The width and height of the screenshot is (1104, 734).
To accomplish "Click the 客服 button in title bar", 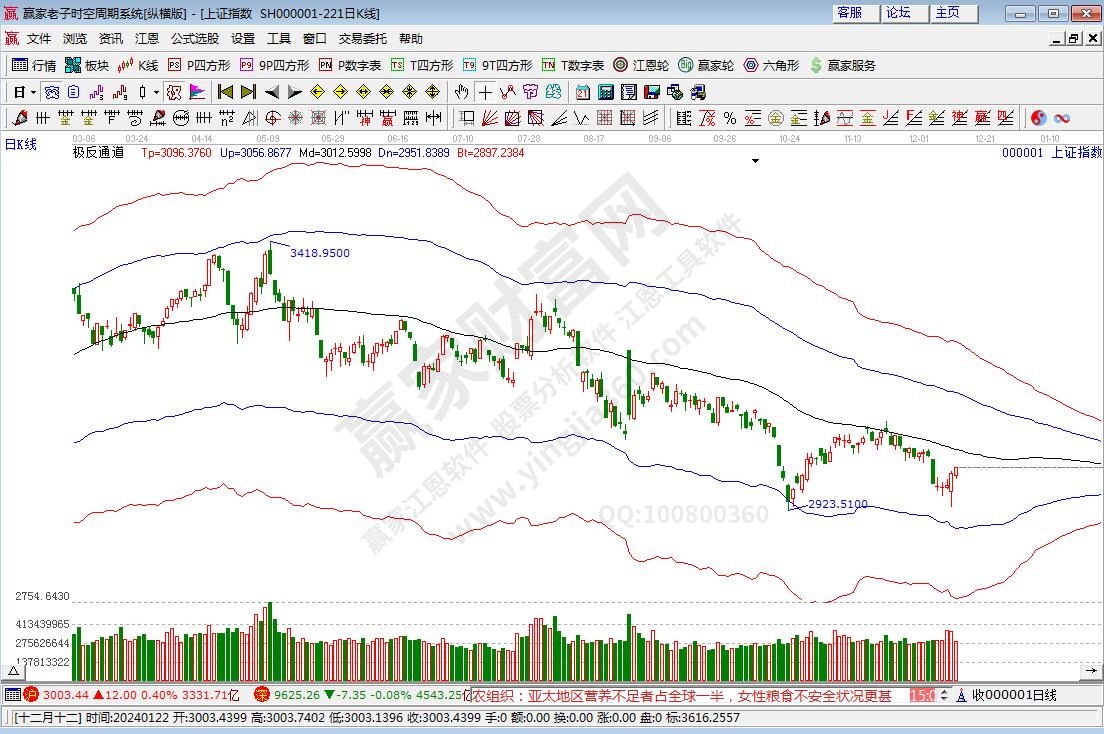I will pyautogui.click(x=849, y=13).
